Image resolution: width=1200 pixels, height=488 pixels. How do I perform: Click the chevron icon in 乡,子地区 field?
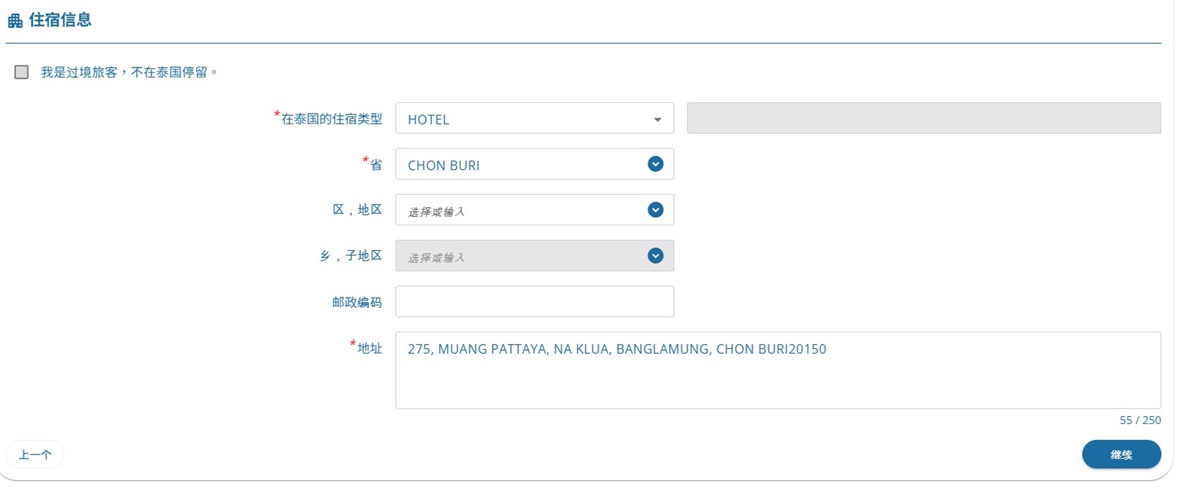click(655, 256)
